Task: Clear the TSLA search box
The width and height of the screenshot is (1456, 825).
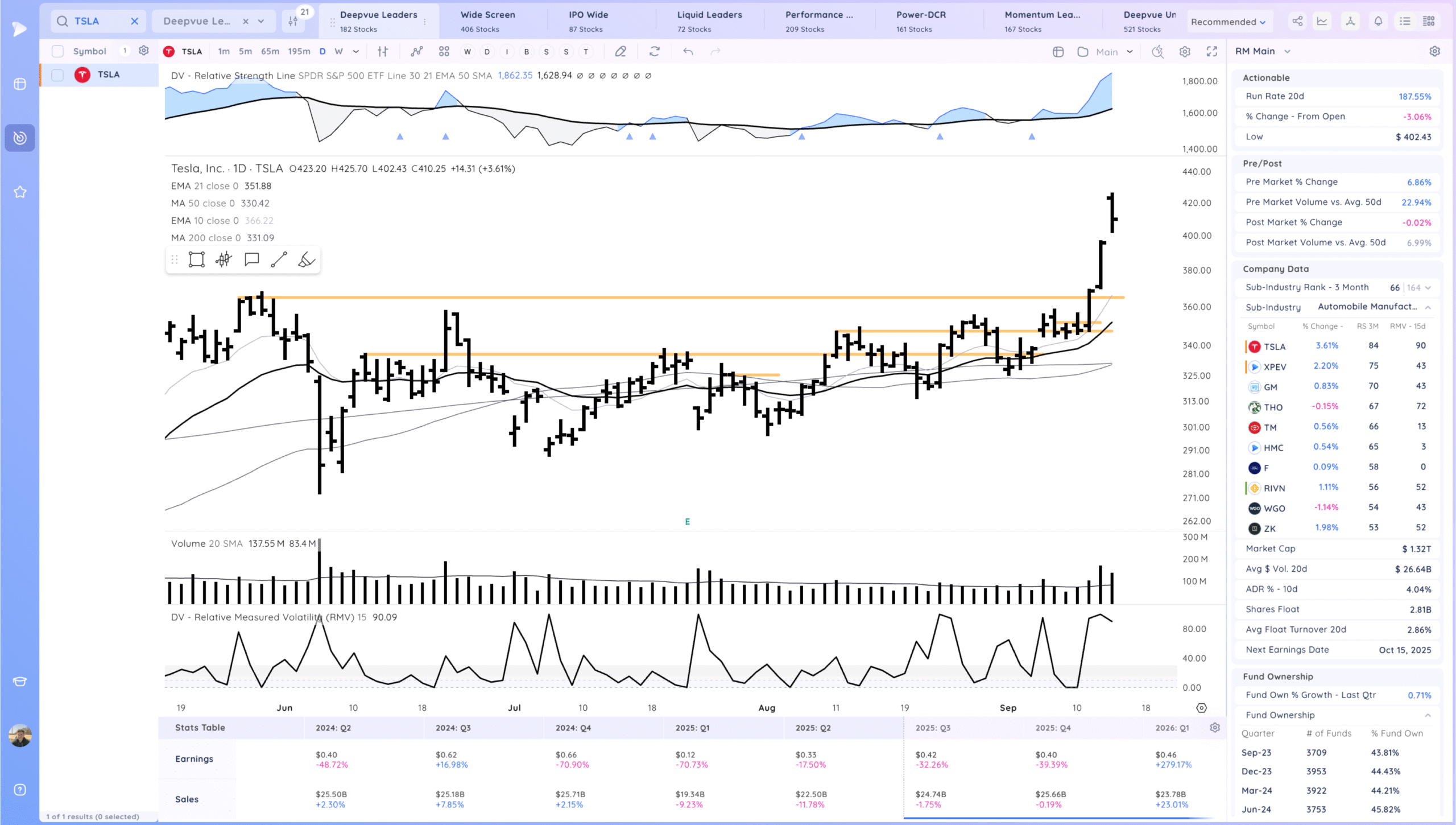Action: point(135,21)
